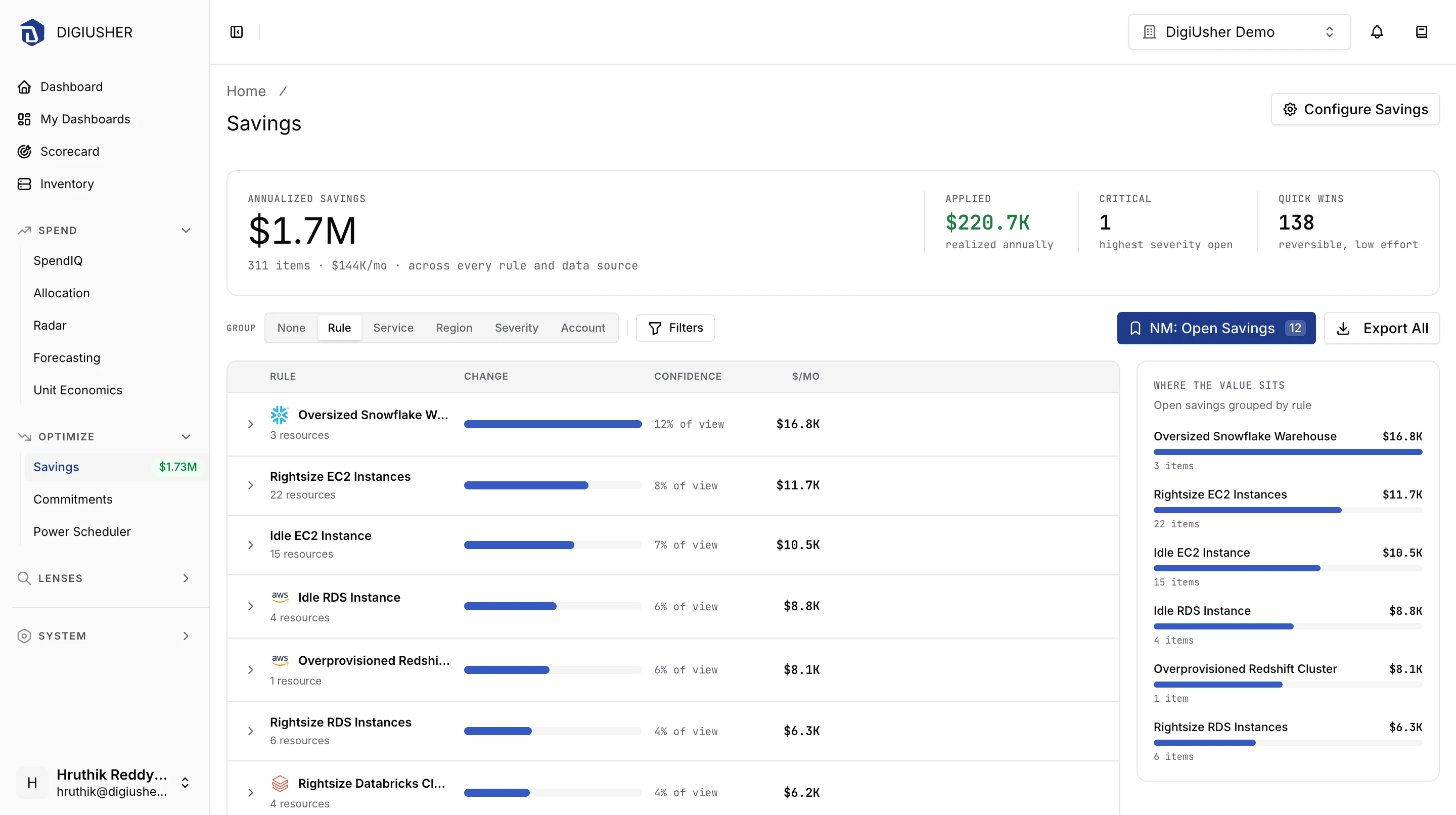Click Rightsize EC2 Instances bar in value panel
This screenshot has height=815, width=1456.
[x=1288, y=510]
